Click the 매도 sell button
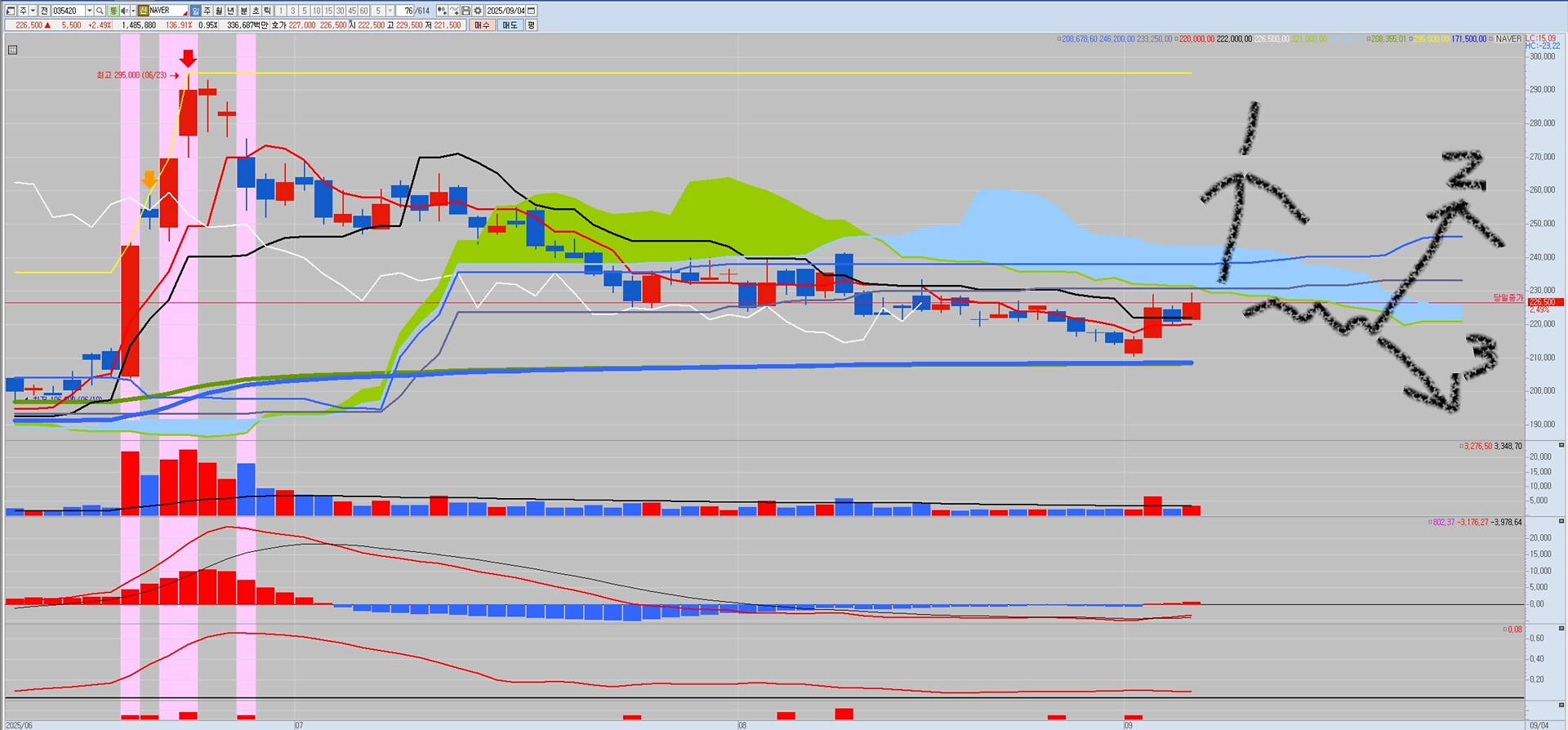This screenshot has width=1568, height=730. coord(510,25)
